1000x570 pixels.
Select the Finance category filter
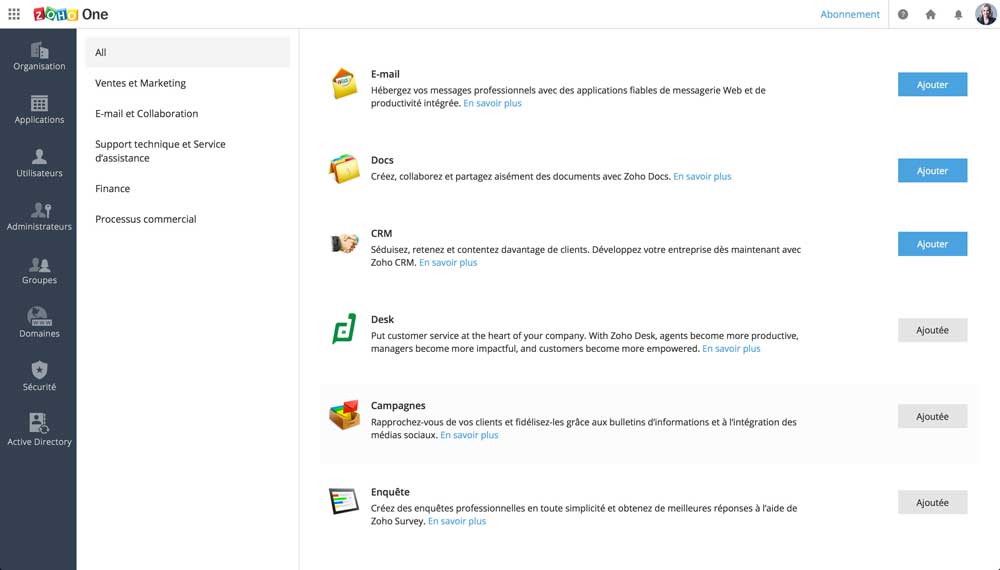pyautogui.click(x=113, y=188)
